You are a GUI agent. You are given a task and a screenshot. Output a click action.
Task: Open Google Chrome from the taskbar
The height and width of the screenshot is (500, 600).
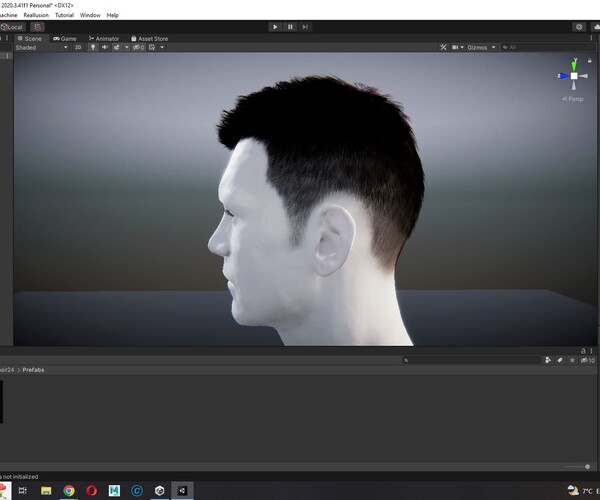pos(69,490)
